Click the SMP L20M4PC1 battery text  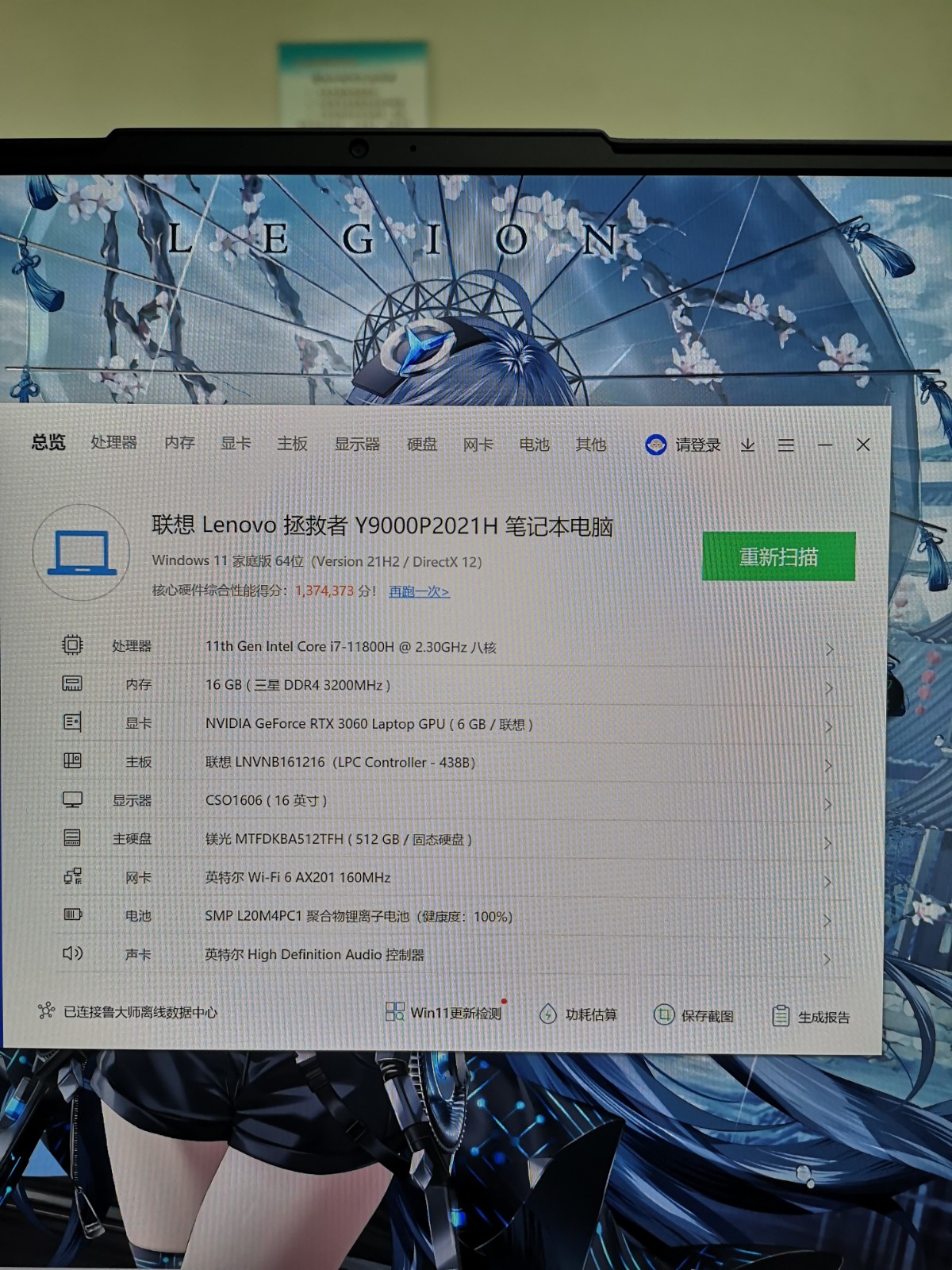click(x=359, y=916)
